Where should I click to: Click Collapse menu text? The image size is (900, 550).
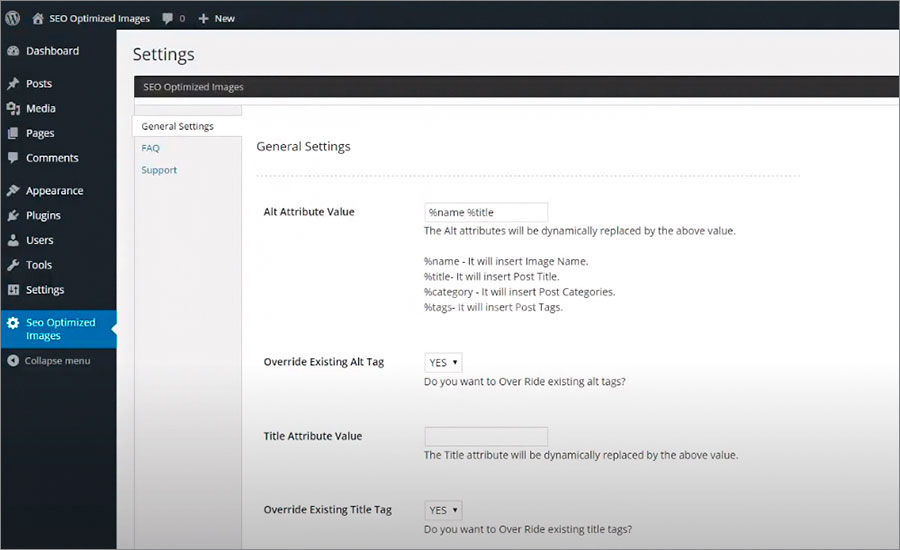coord(57,361)
